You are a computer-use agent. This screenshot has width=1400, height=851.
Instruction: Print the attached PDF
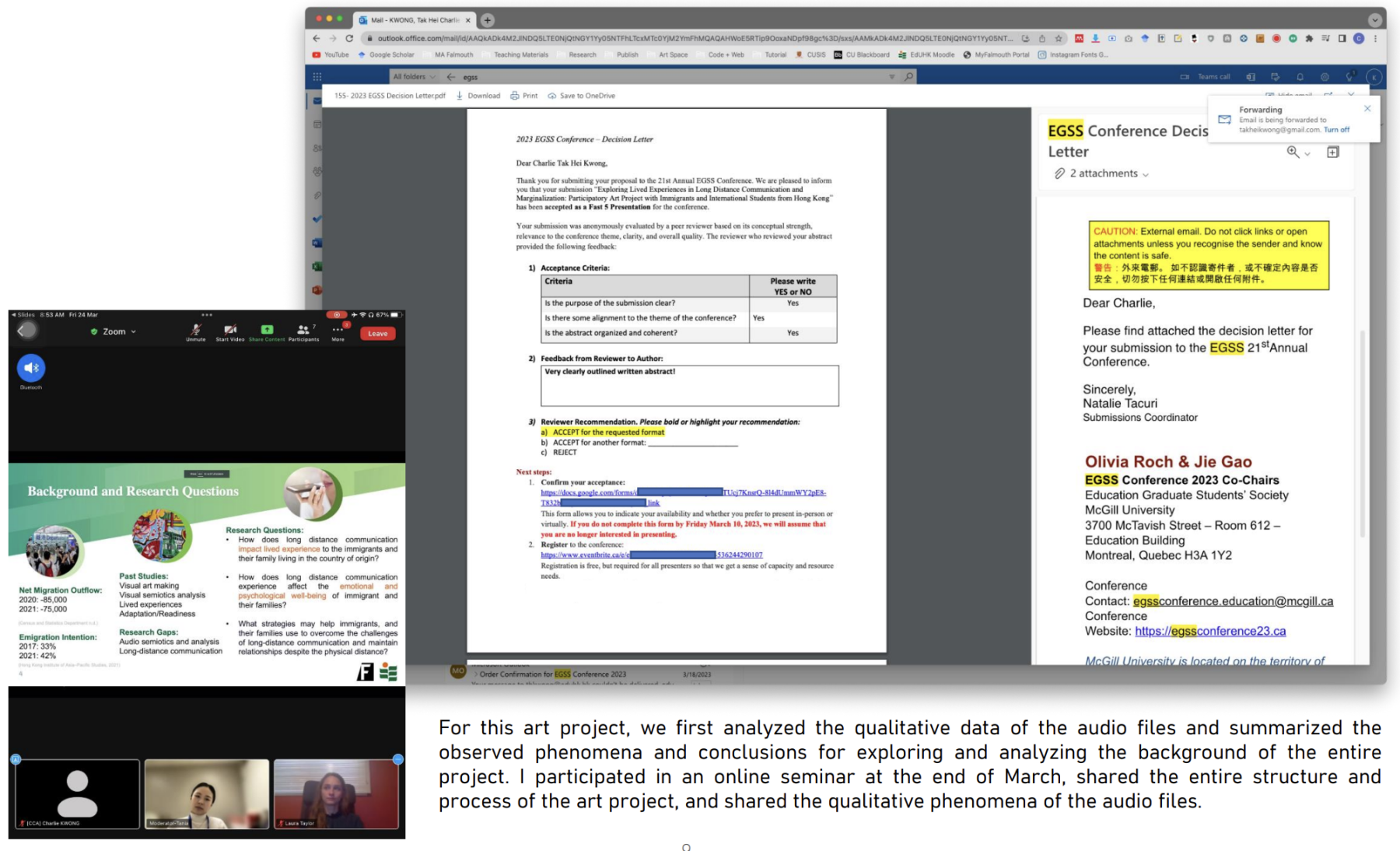point(524,96)
